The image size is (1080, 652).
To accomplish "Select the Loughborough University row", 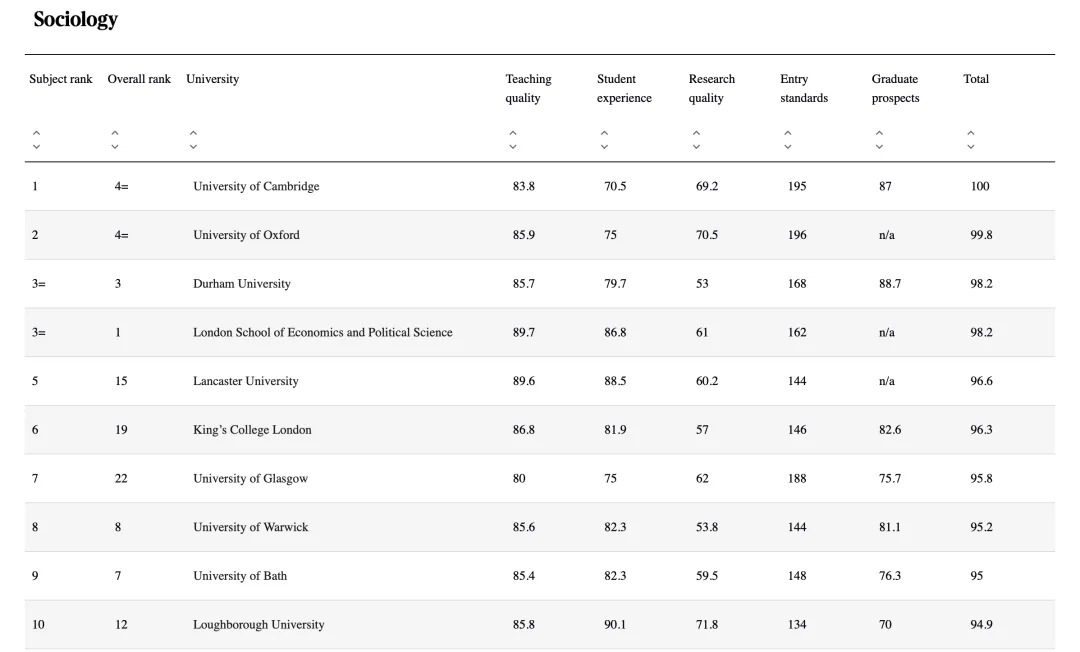I will click(x=258, y=625).
